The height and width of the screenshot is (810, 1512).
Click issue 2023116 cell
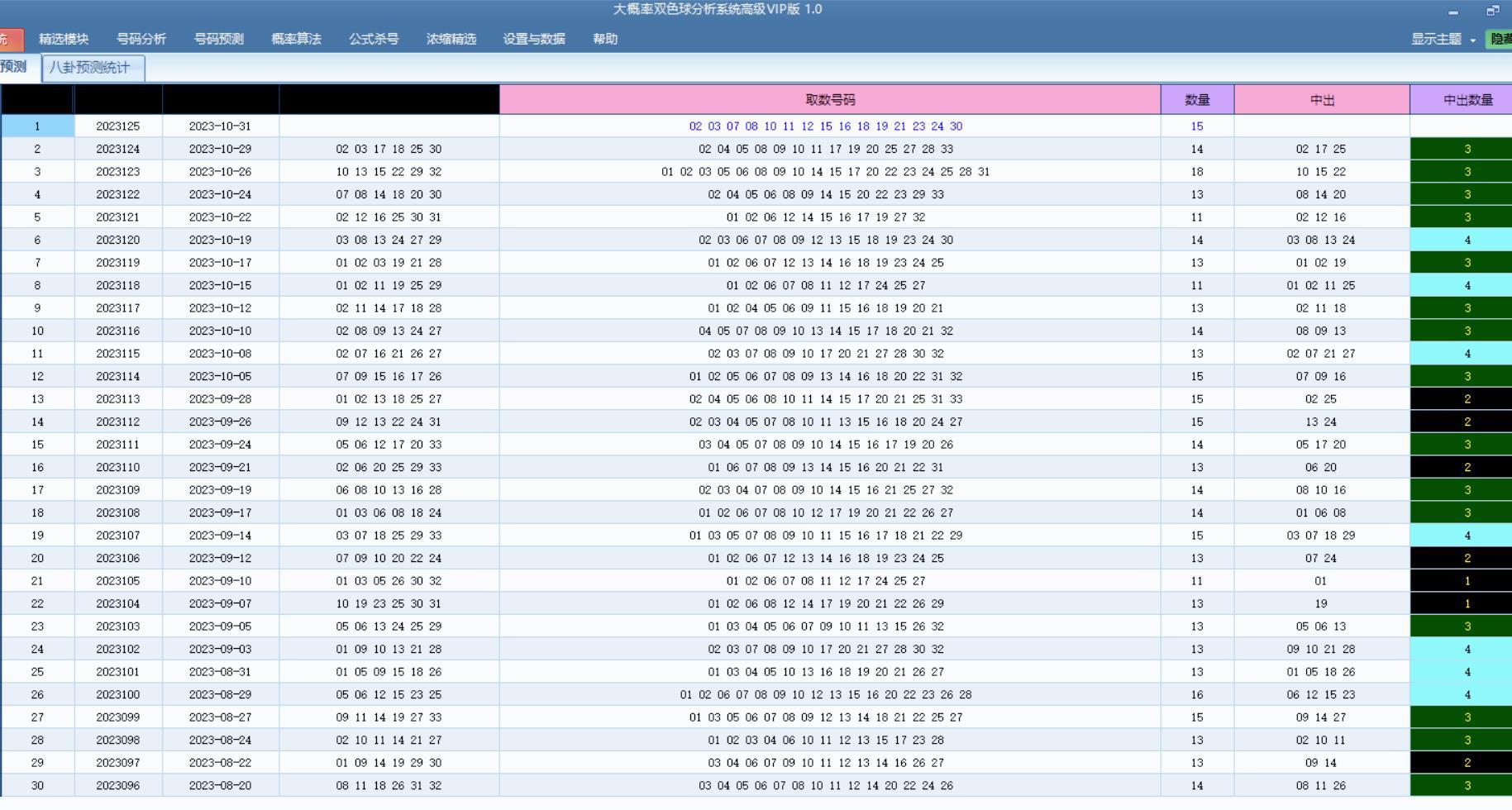(118, 331)
